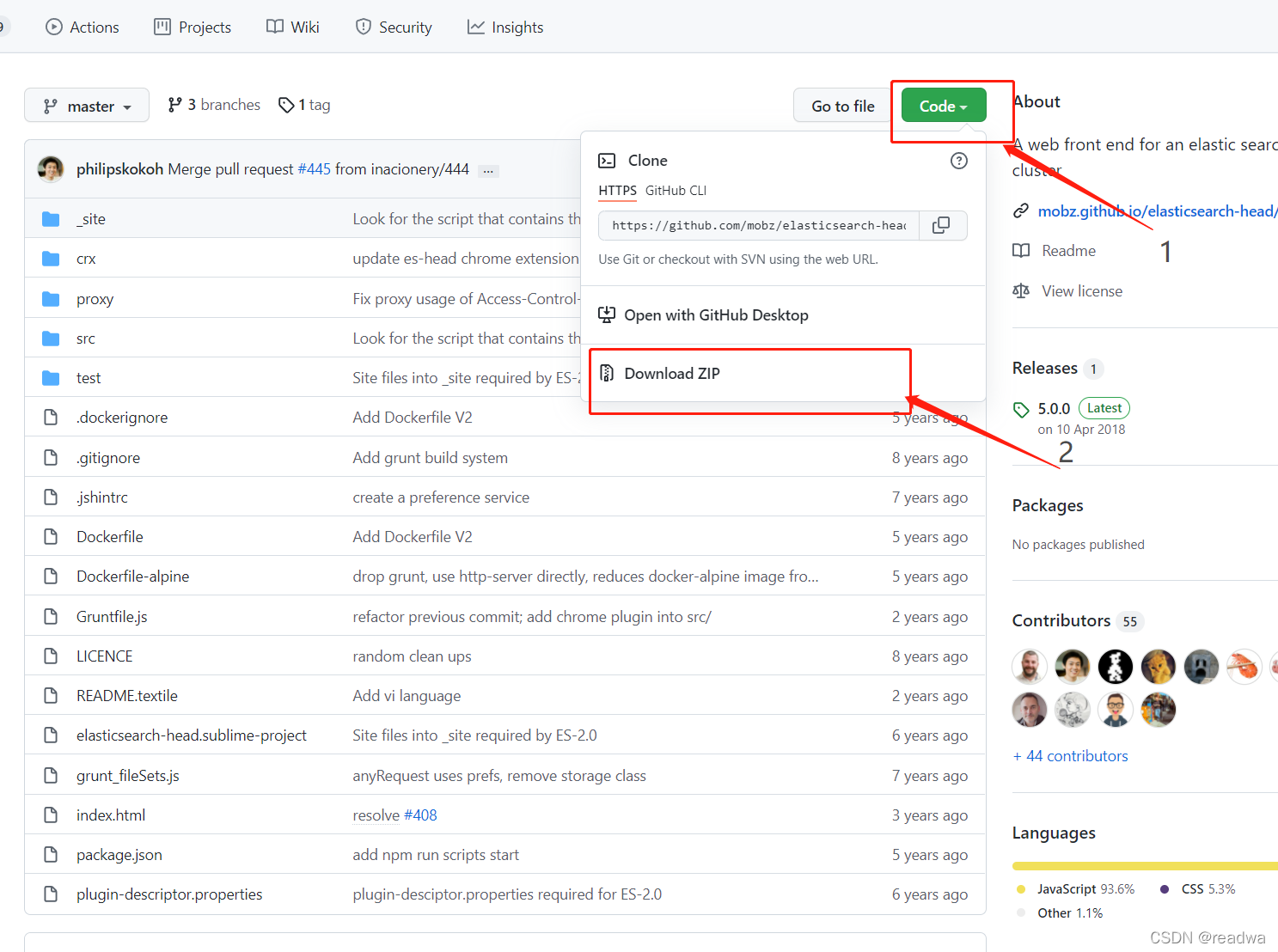The image size is (1278, 952).
Task: Open 'add npm run scripts start' commit message
Action: [x=436, y=855]
